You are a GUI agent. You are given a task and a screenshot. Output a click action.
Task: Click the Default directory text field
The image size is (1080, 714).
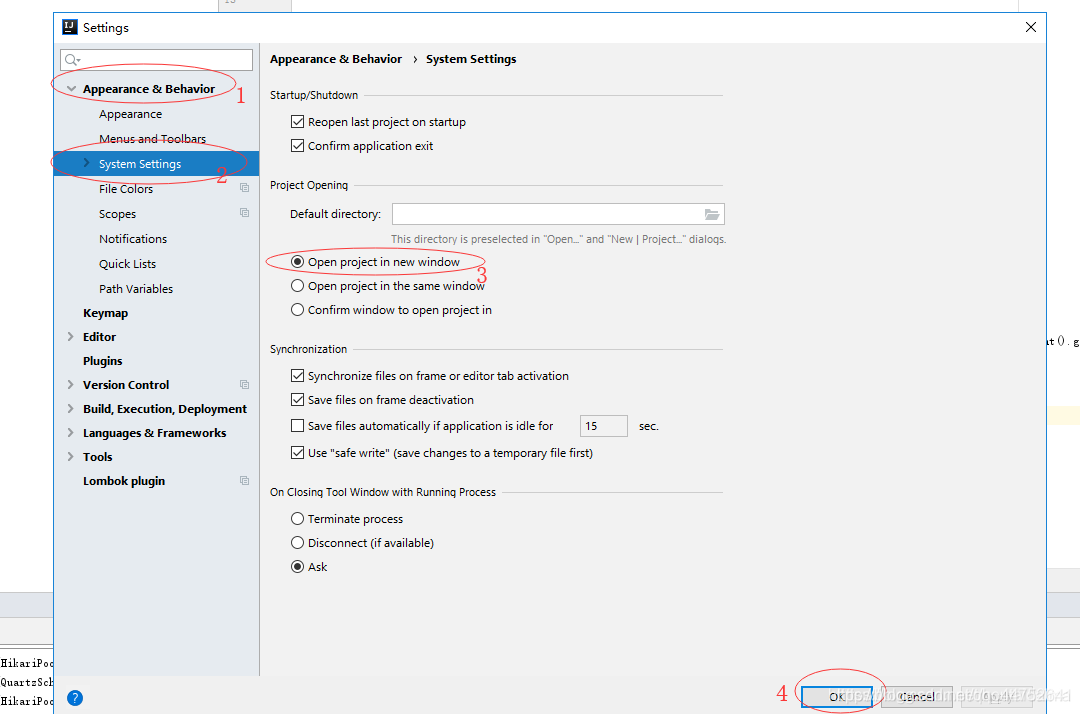coord(558,214)
